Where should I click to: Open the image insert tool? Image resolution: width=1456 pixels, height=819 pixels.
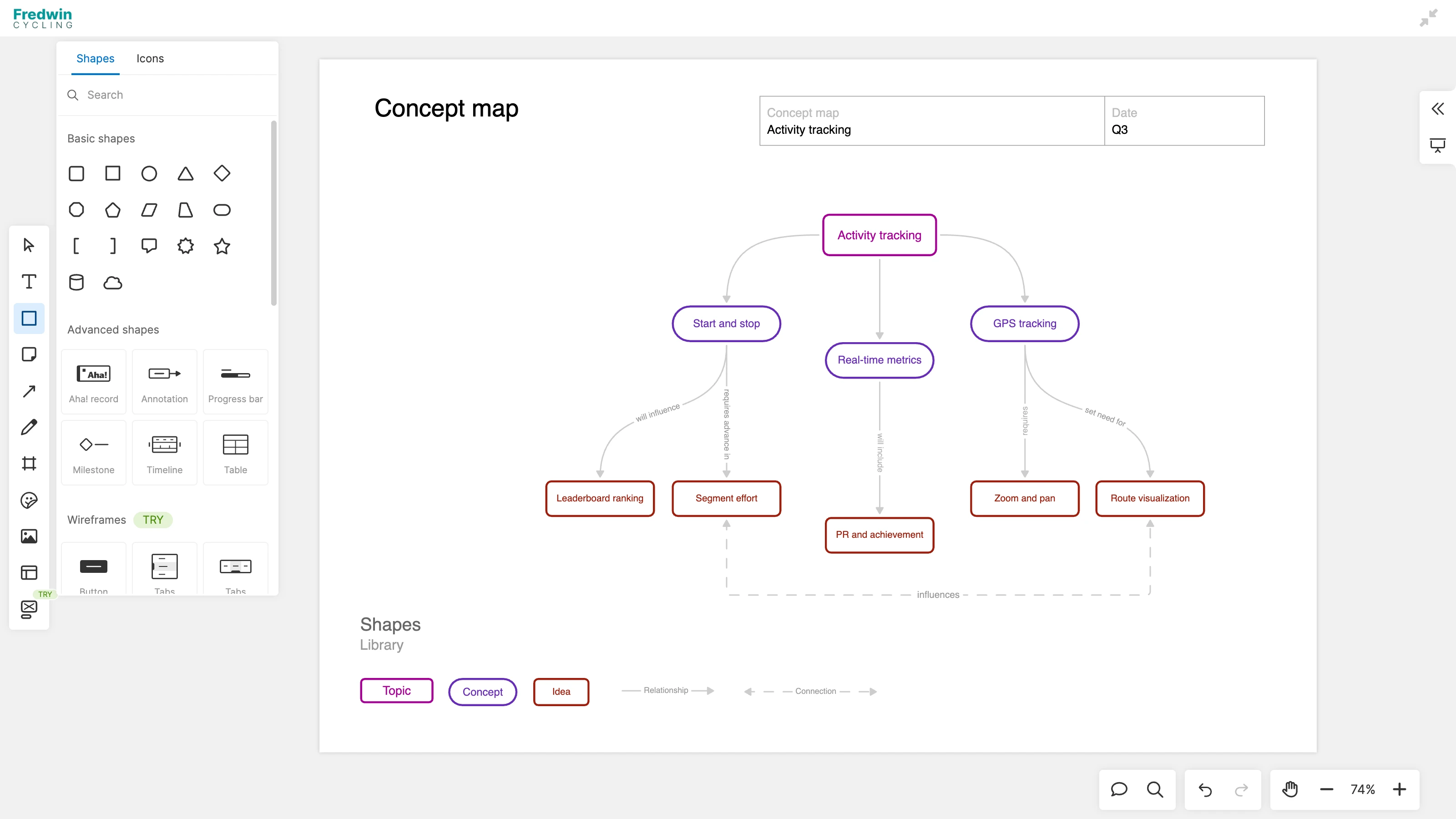(x=29, y=536)
